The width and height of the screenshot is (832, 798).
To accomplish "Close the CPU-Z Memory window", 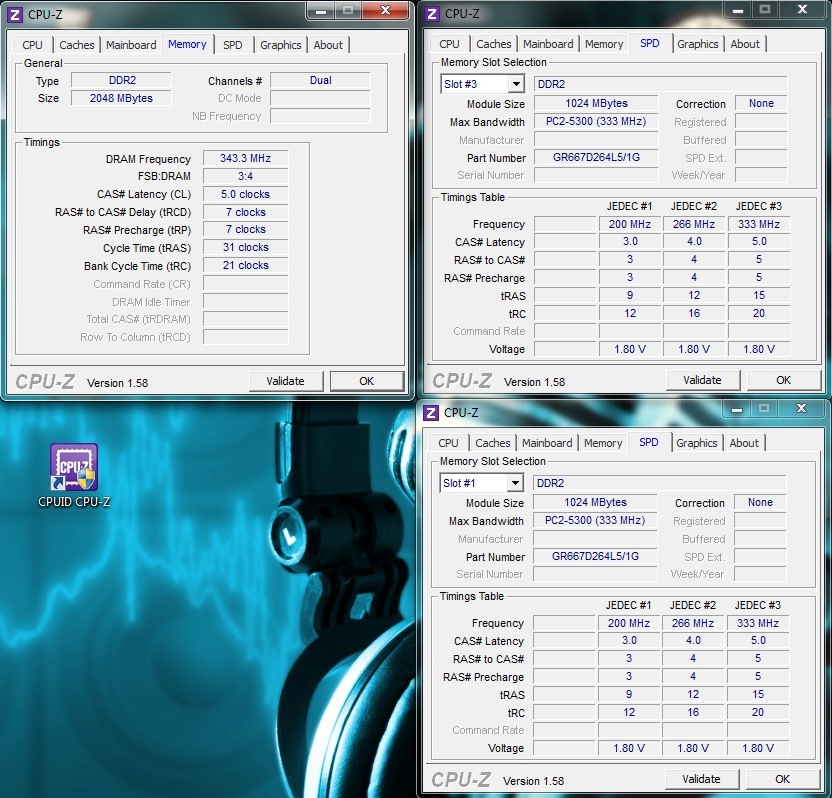I will pos(386,11).
